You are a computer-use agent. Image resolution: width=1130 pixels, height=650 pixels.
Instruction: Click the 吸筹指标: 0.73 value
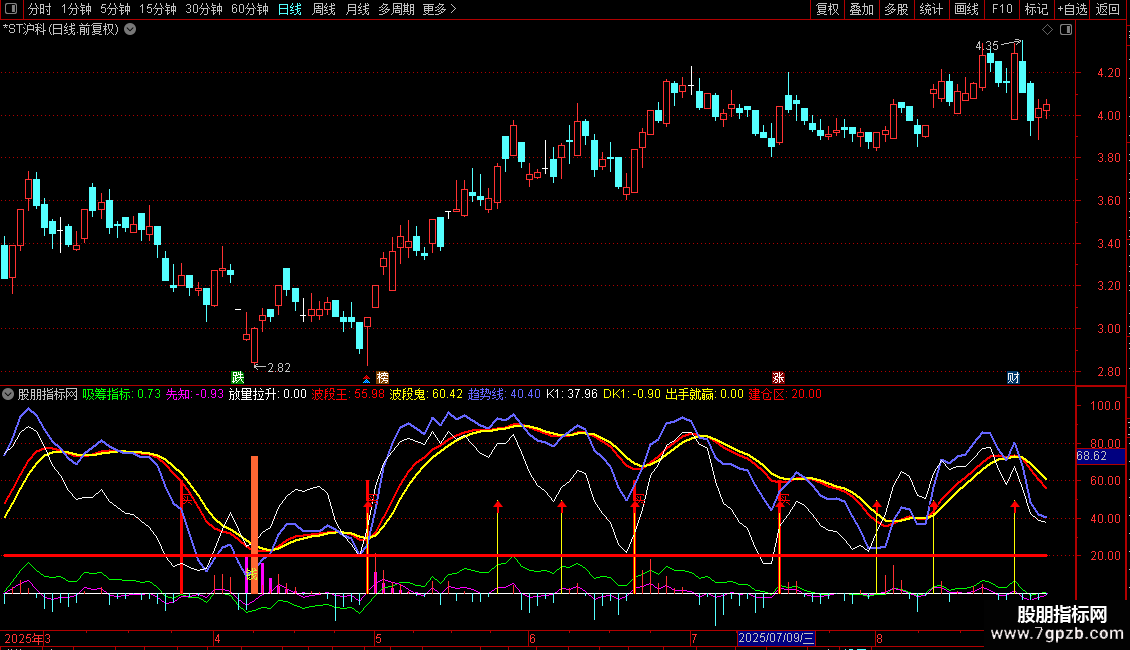[121, 394]
